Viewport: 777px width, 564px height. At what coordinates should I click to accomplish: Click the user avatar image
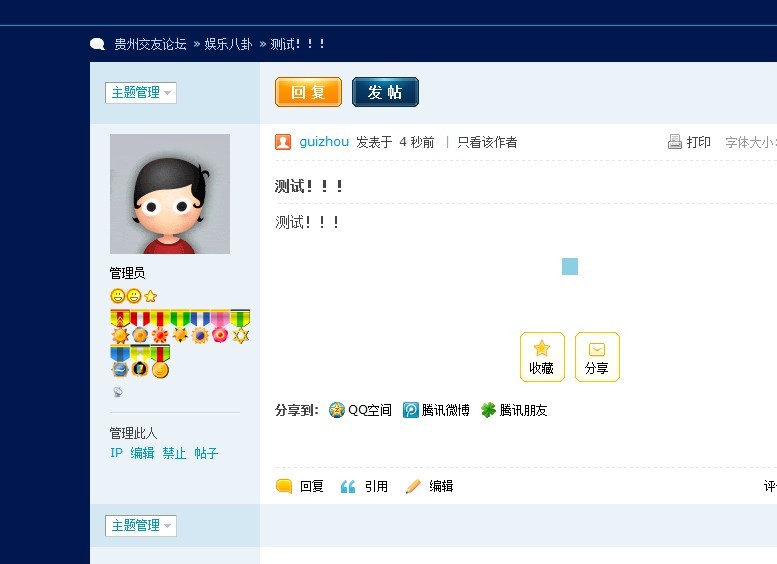click(x=170, y=194)
